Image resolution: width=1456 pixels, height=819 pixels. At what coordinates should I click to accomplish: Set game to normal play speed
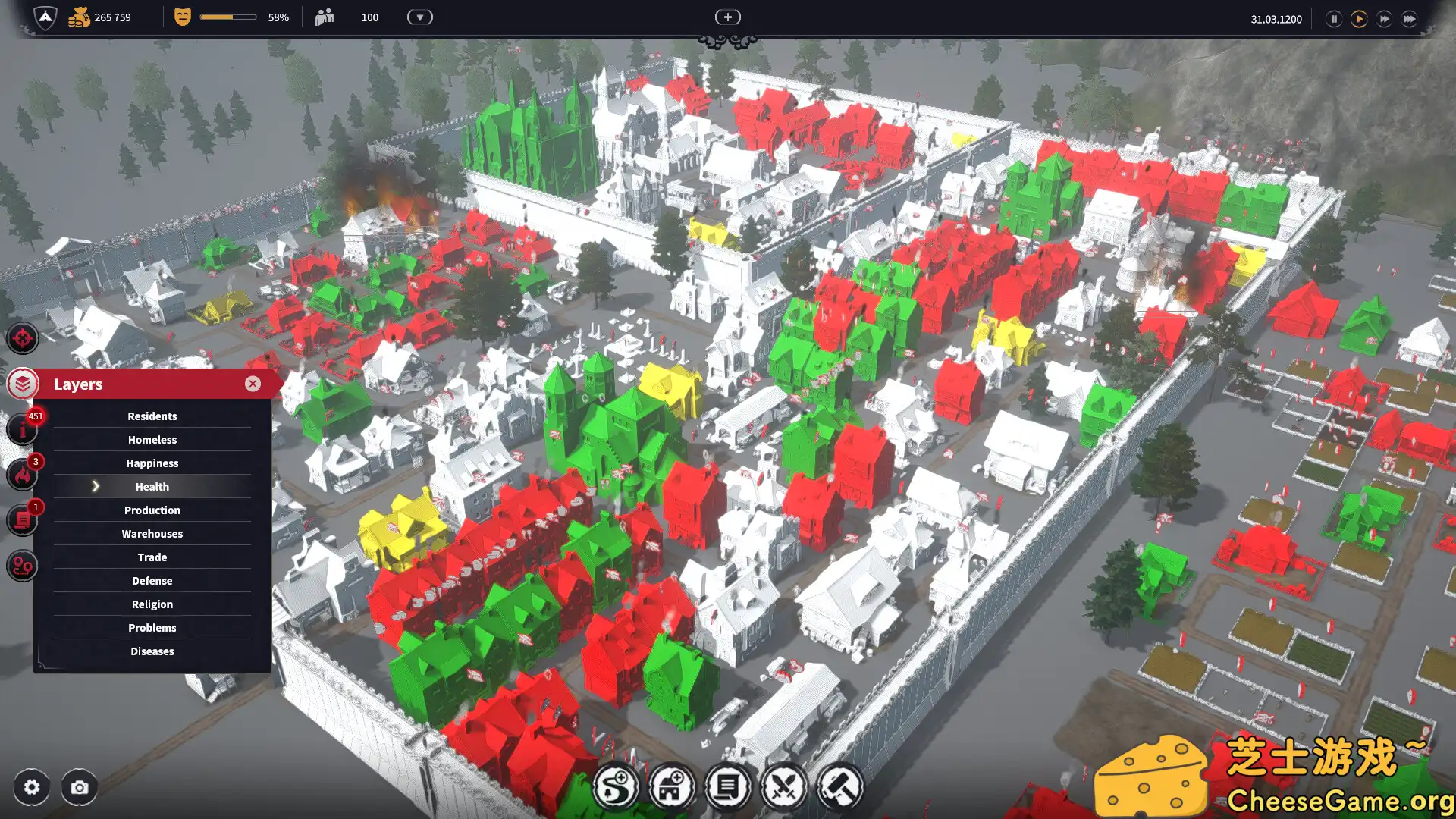(x=1359, y=19)
